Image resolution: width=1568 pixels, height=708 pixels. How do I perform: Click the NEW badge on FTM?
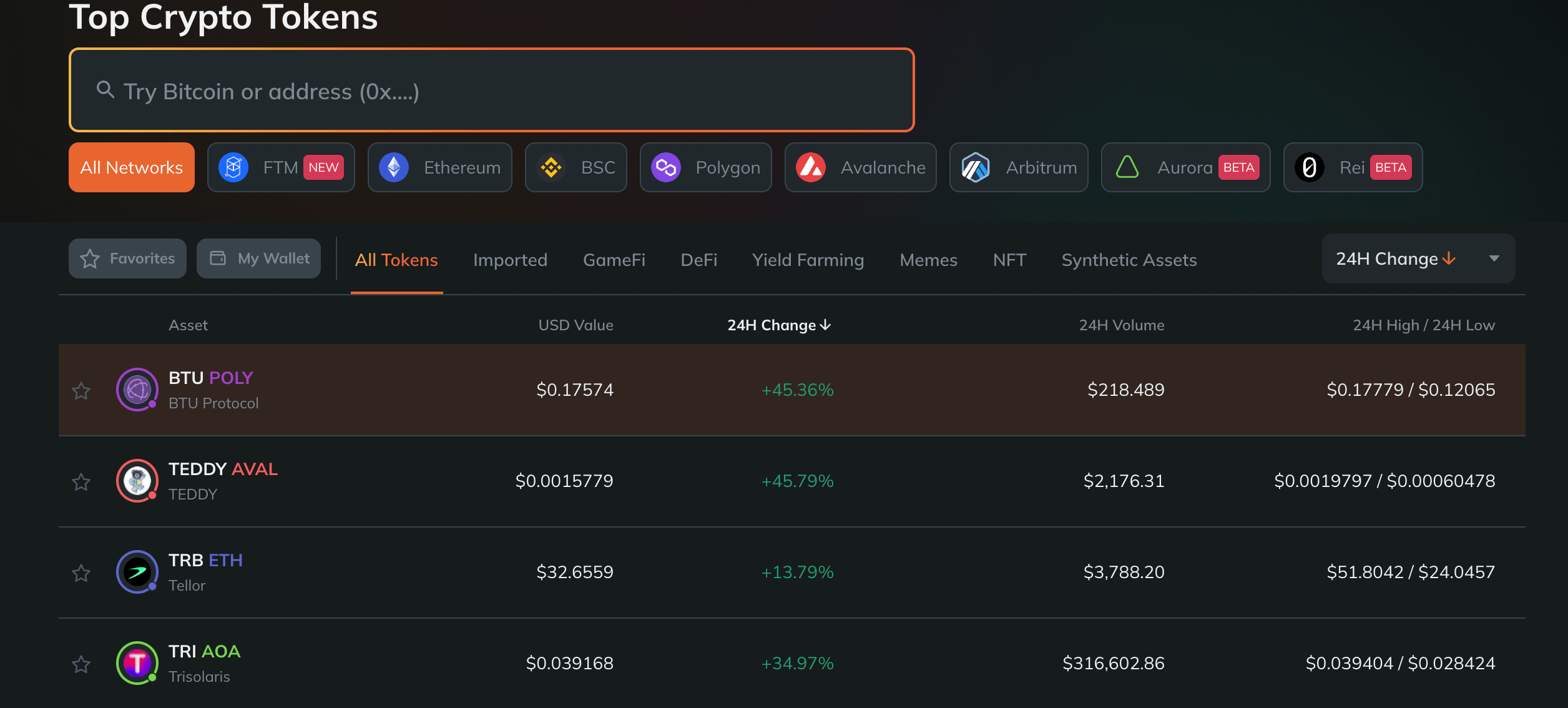tap(323, 167)
